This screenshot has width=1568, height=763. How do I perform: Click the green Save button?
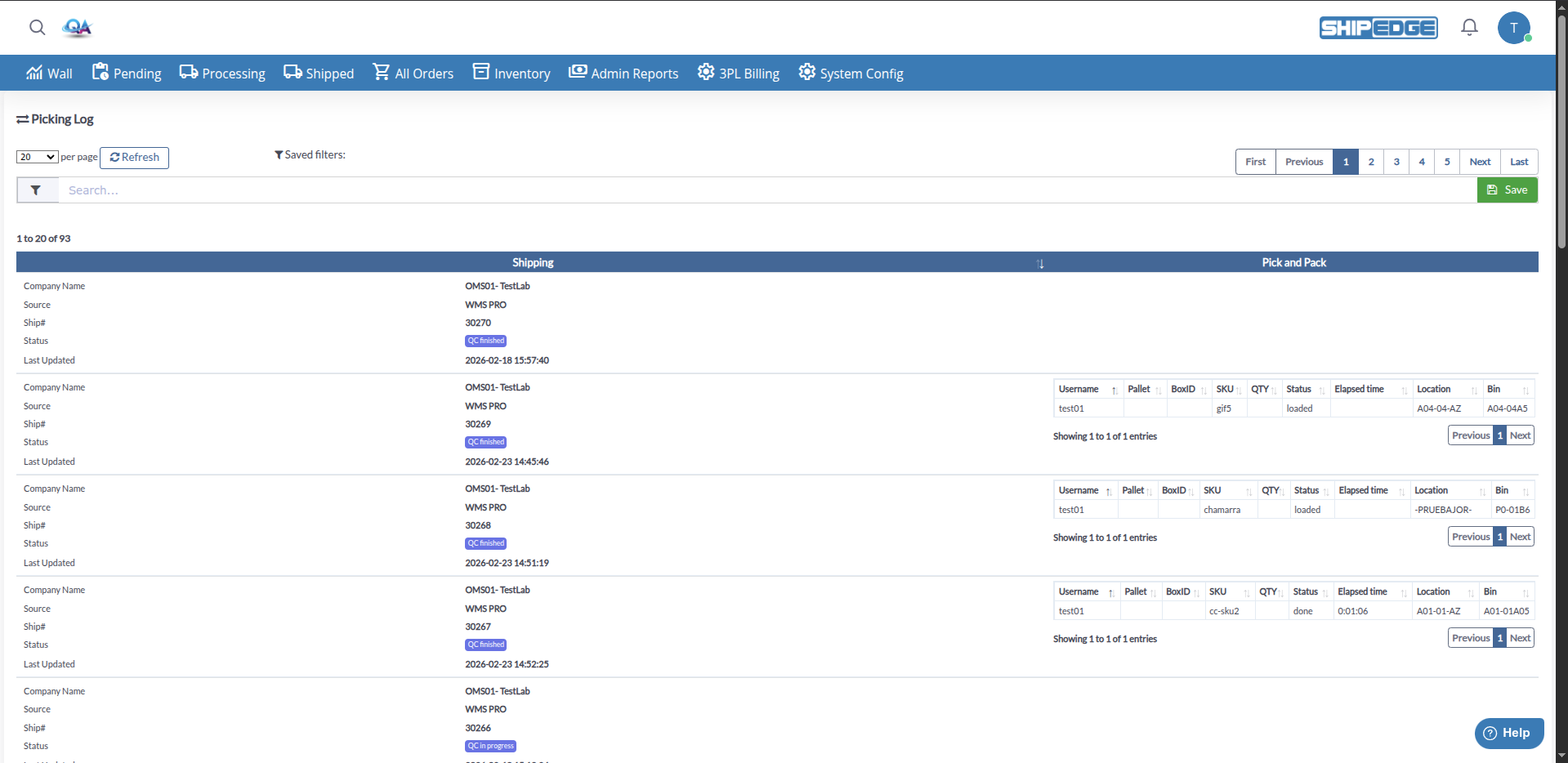click(x=1507, y=190)
